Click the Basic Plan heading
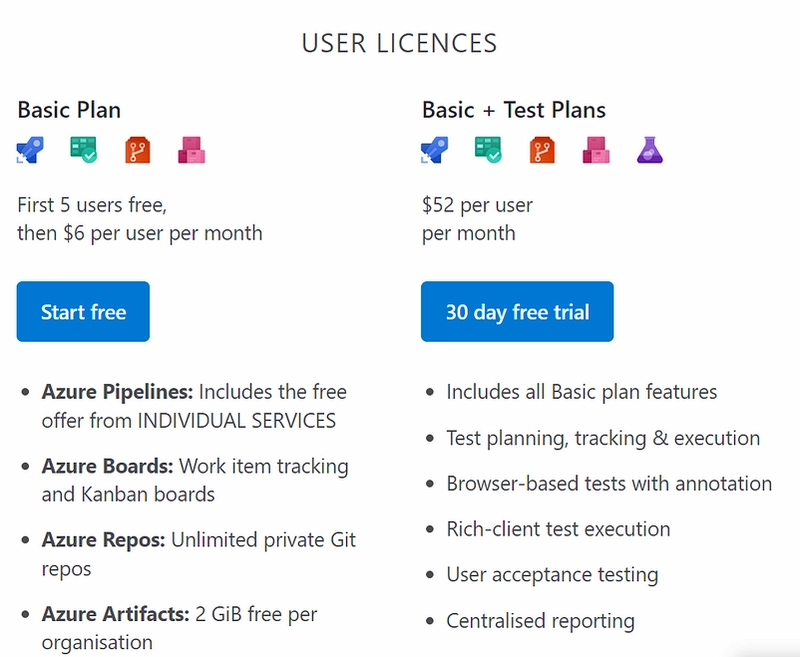 (x=69, y=110)
